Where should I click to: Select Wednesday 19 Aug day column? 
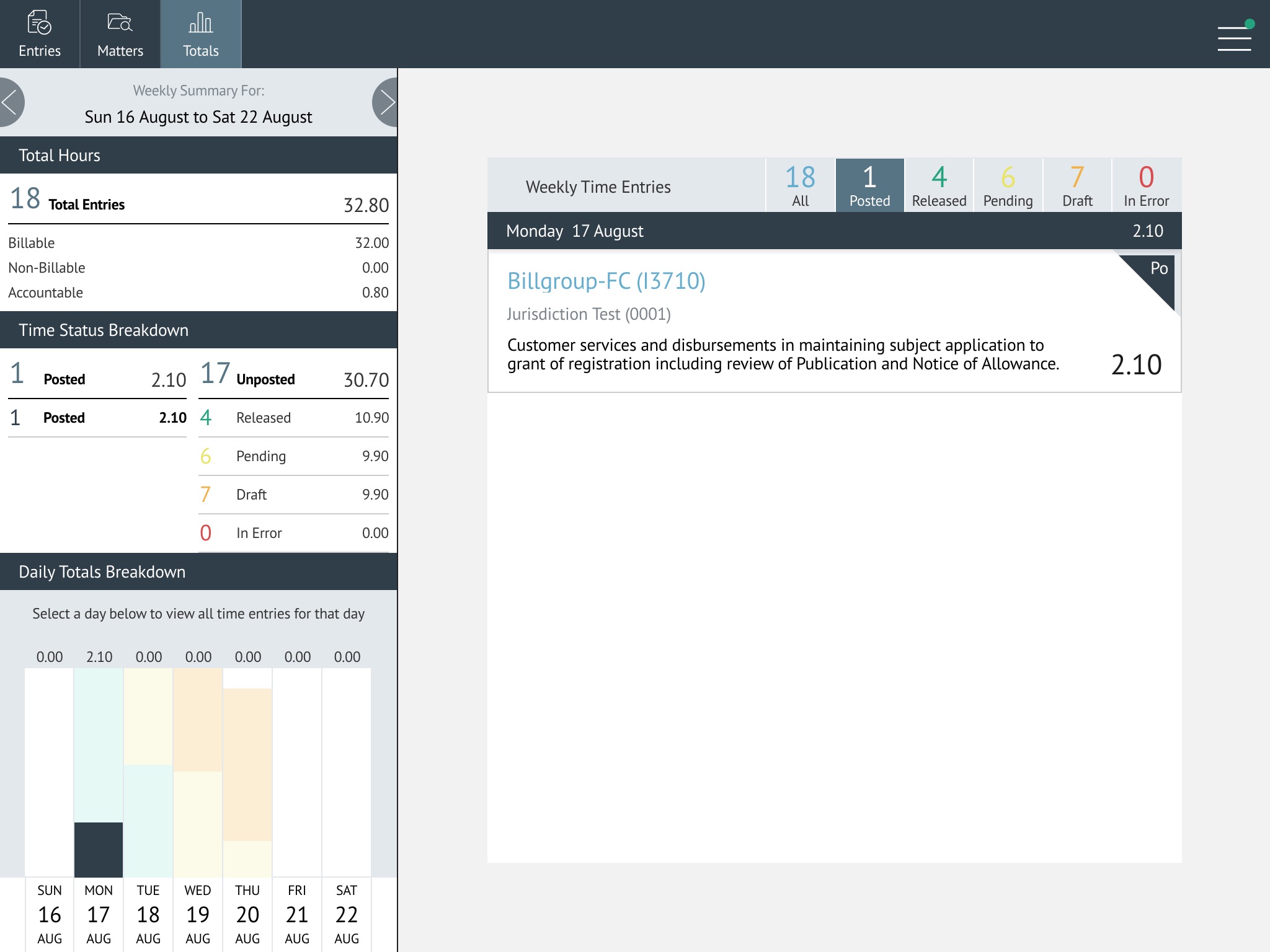198,914
